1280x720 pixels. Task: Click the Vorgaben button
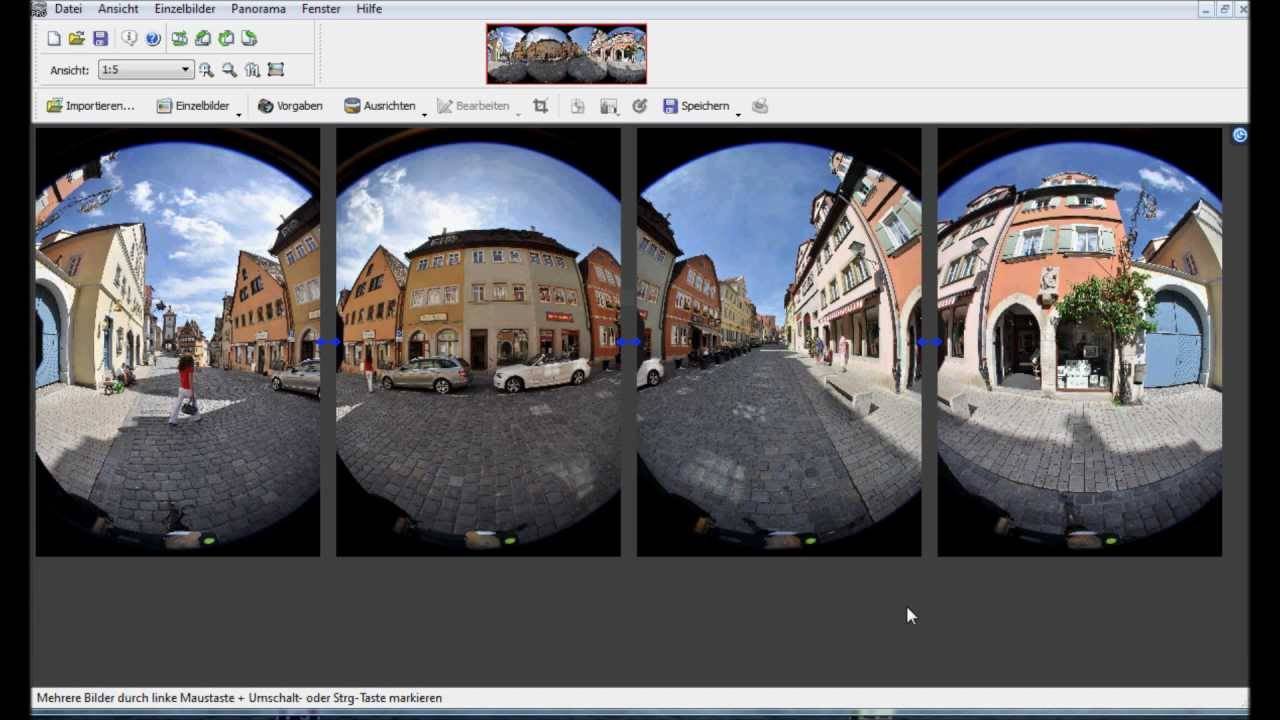click(x=290, y=106)
